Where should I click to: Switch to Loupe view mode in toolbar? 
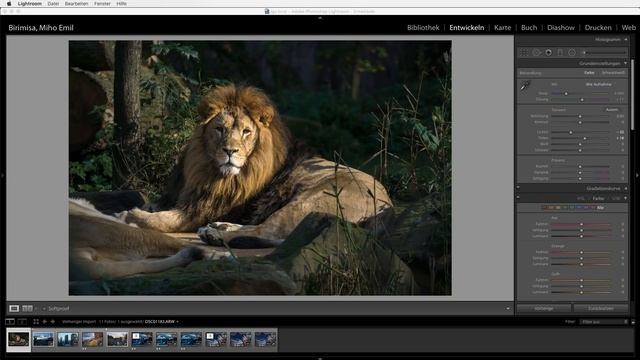tap(14, 308)
